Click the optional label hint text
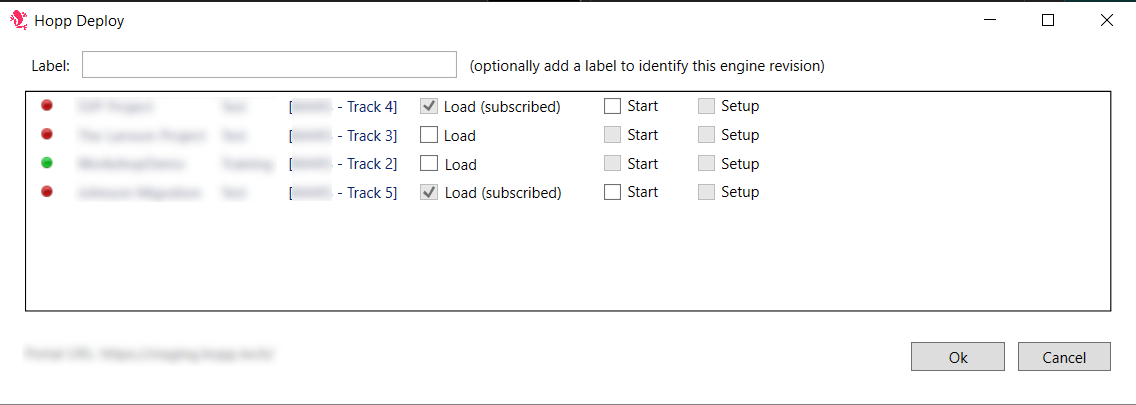The width and height of the screenshot is (1136, 405). 647,66
